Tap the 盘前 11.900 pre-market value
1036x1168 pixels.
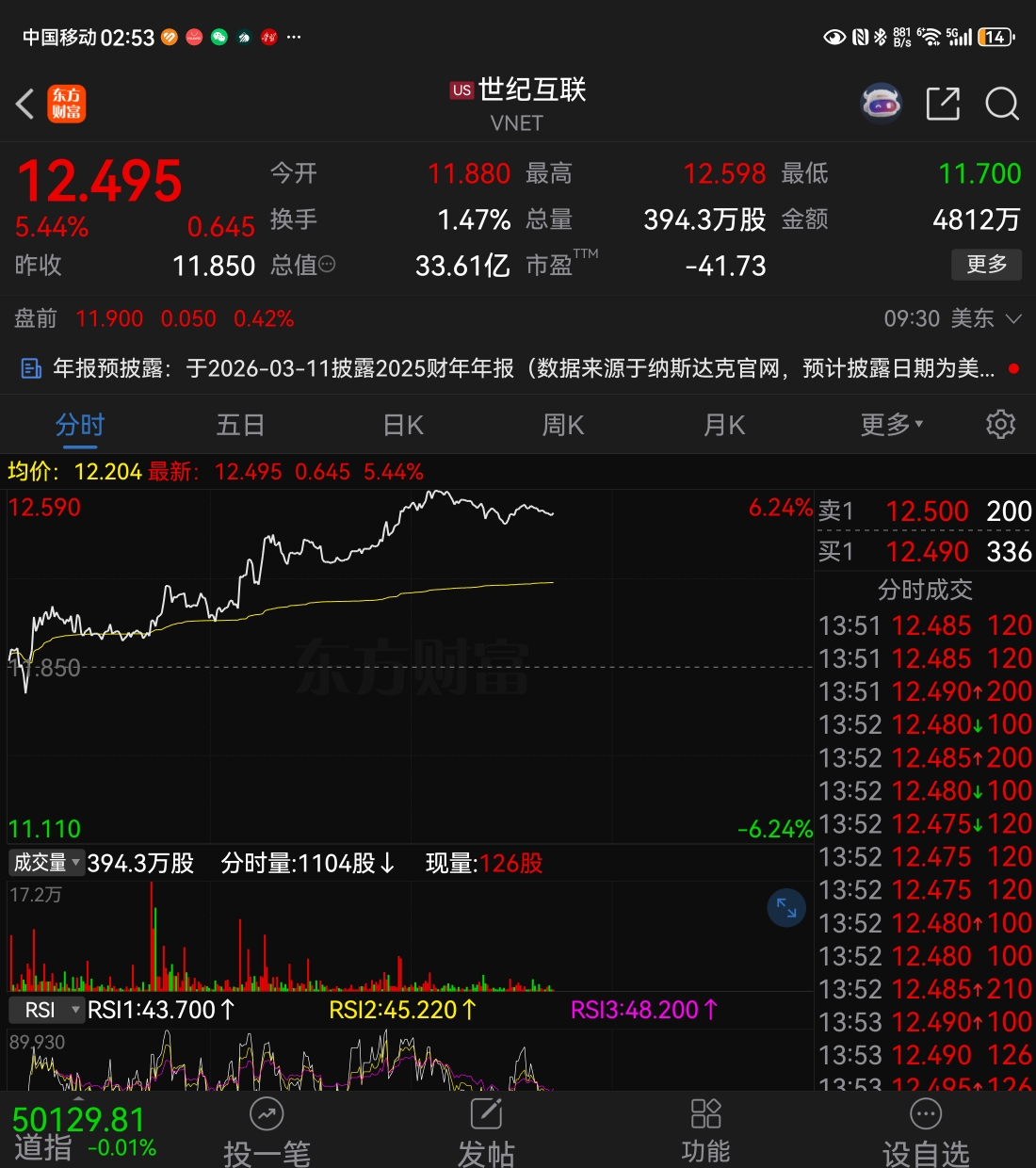click(109, 318)
